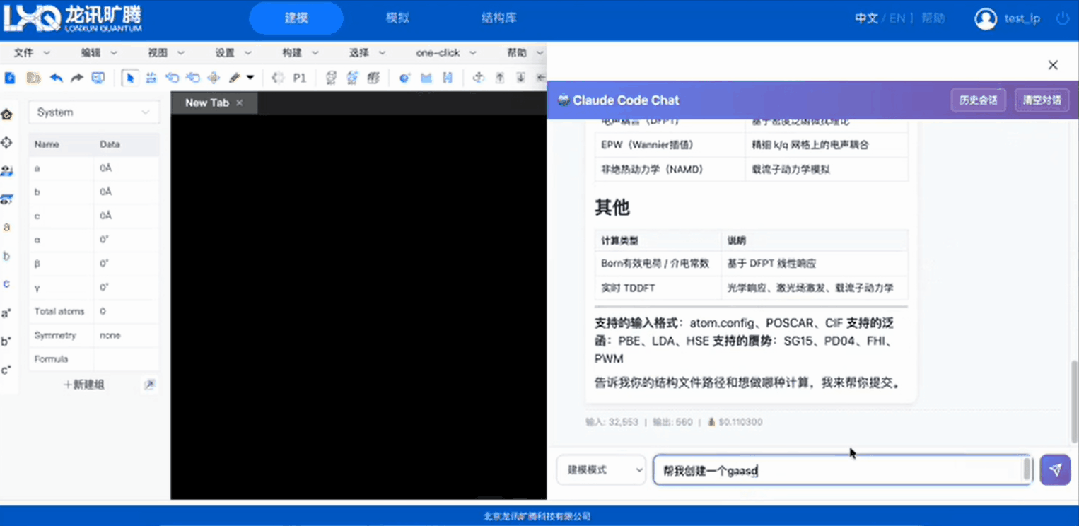Click the pencil draw tool icon
Image resolution: width=1079 pixels, height=526 pixels.
pyautogui.click(x=234, y=78)
